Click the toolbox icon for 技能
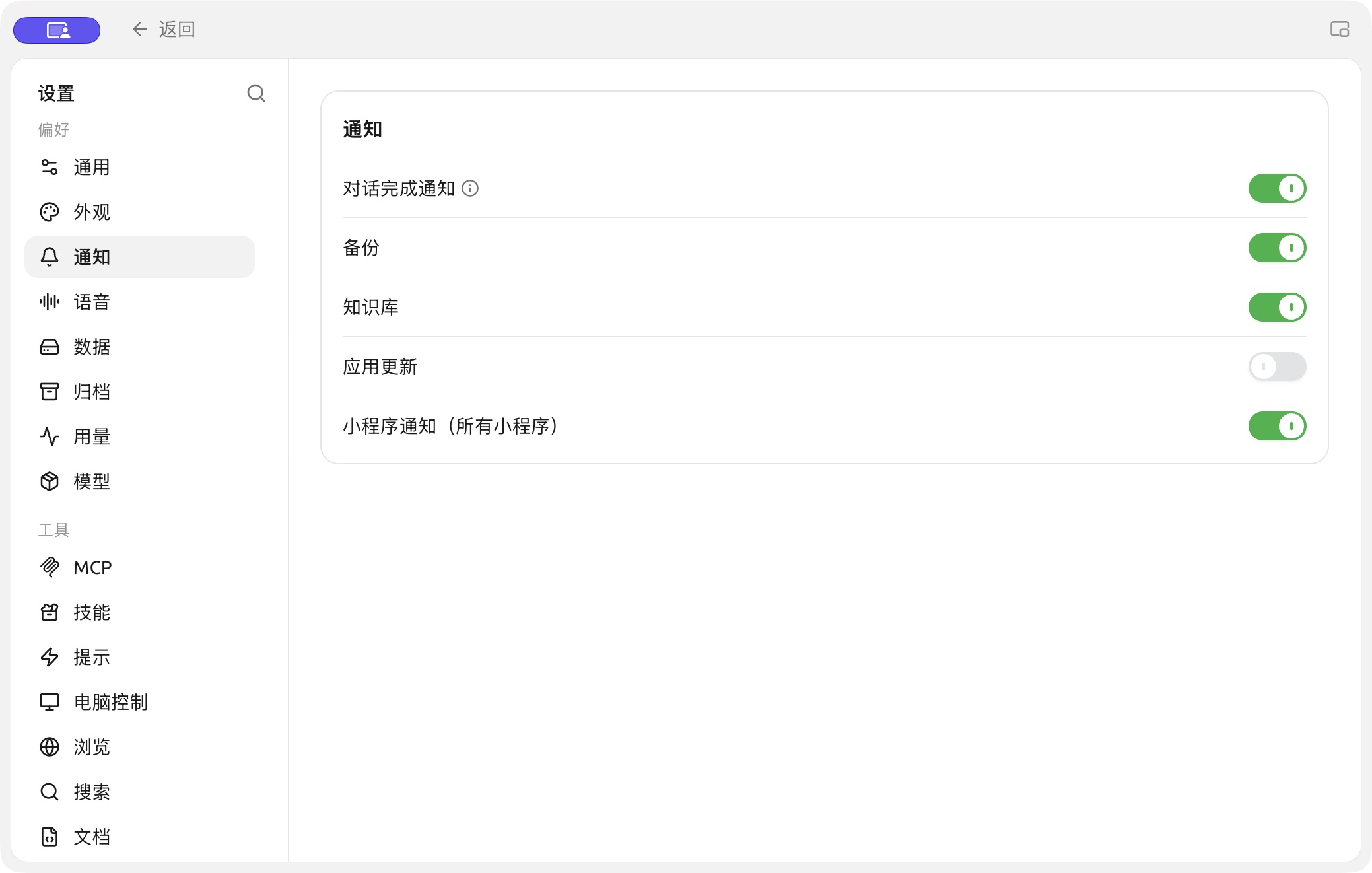The height and width of the screenshot is (873, 1372). (x=50, y=612)
